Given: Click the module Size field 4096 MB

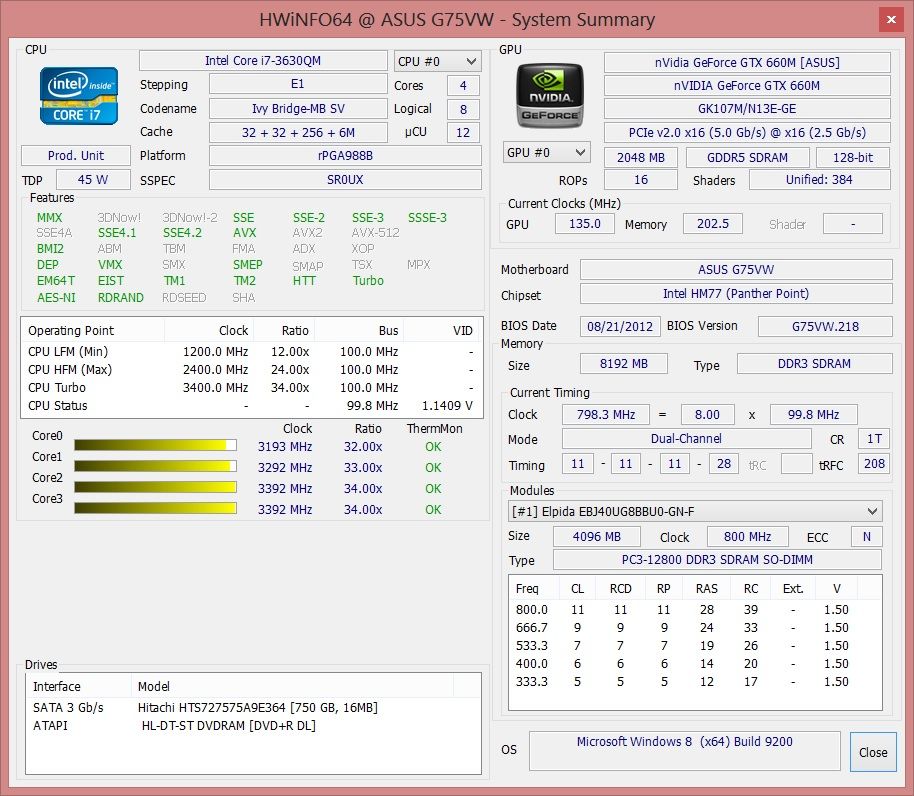Looking at the screenshot, I should (x=597, y=536).
